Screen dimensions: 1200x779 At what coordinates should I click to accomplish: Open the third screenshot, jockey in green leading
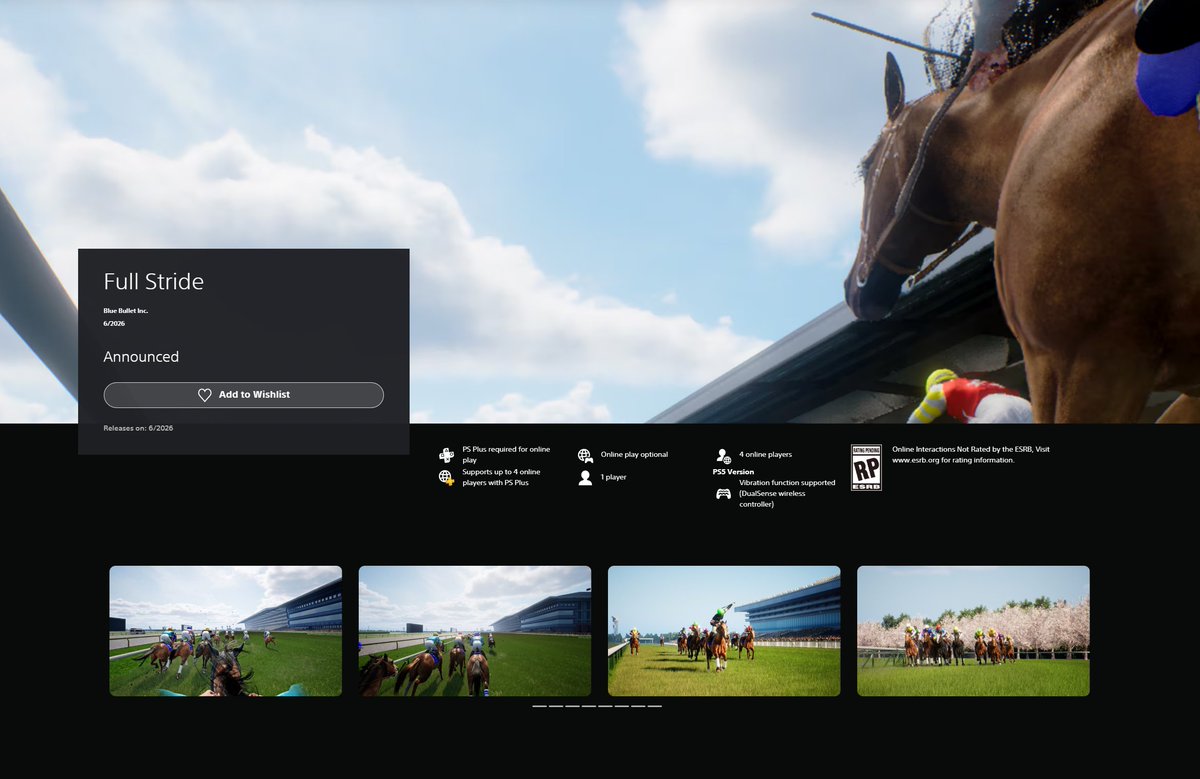[724, 631]
